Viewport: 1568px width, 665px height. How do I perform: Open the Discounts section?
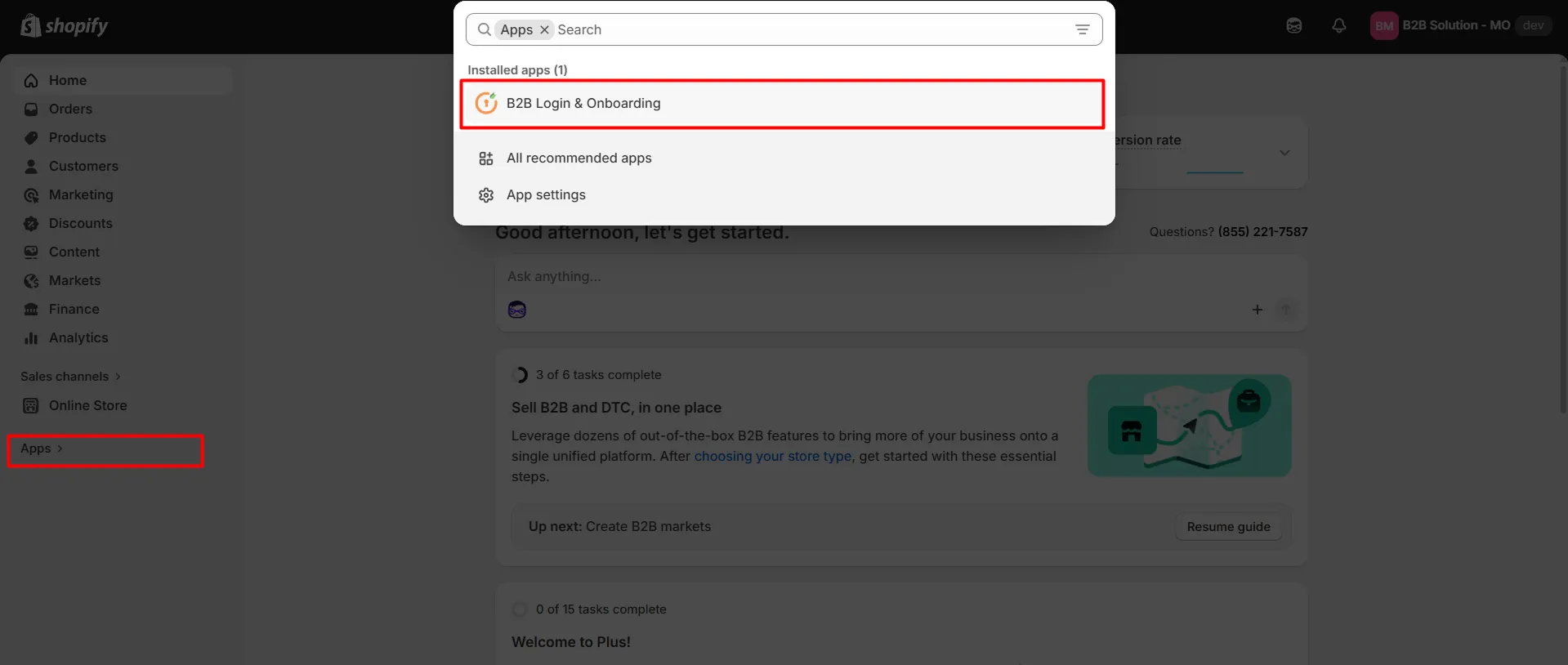(80, 223)
